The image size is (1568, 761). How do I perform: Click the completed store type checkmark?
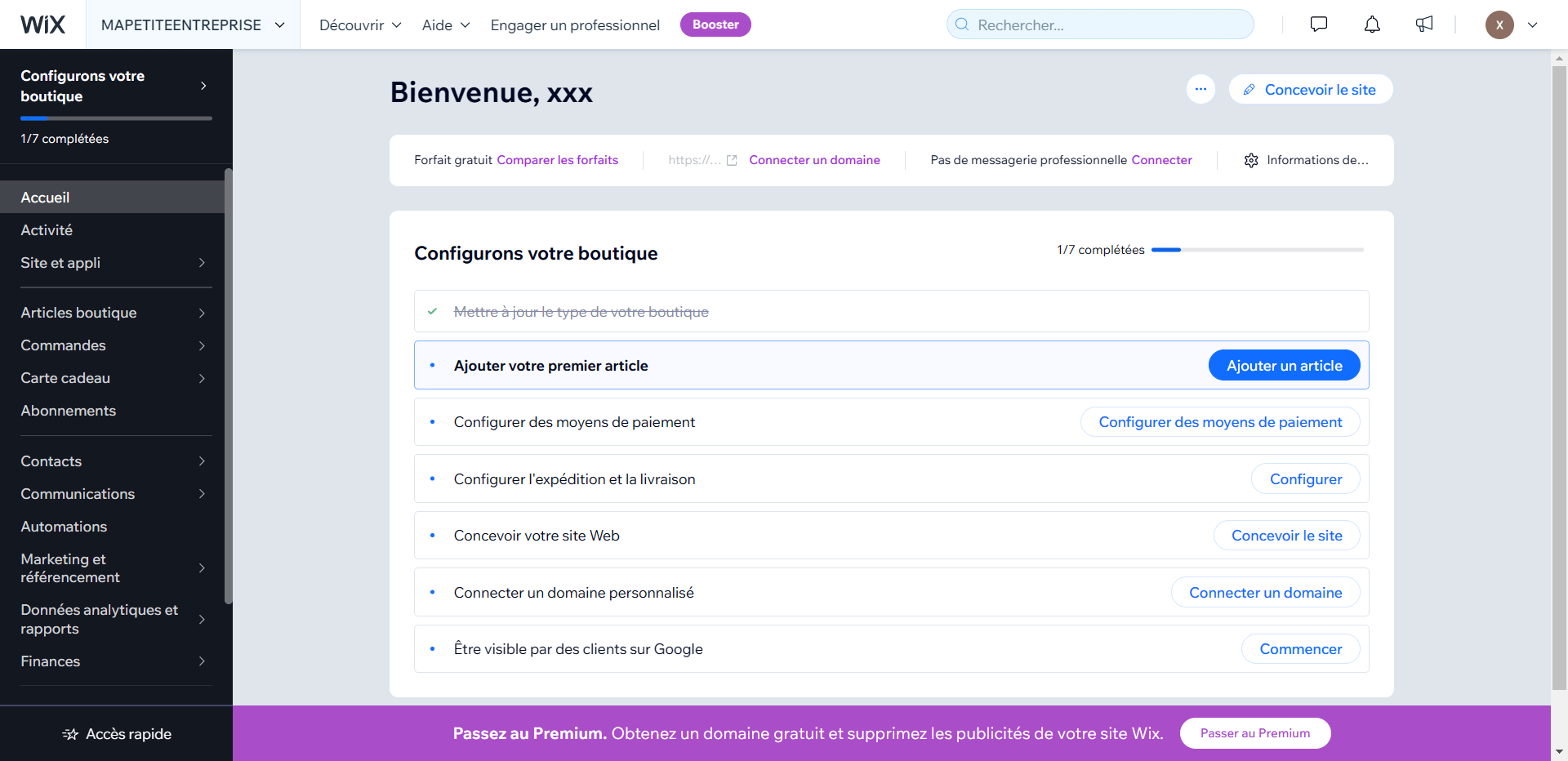[432, 311]
